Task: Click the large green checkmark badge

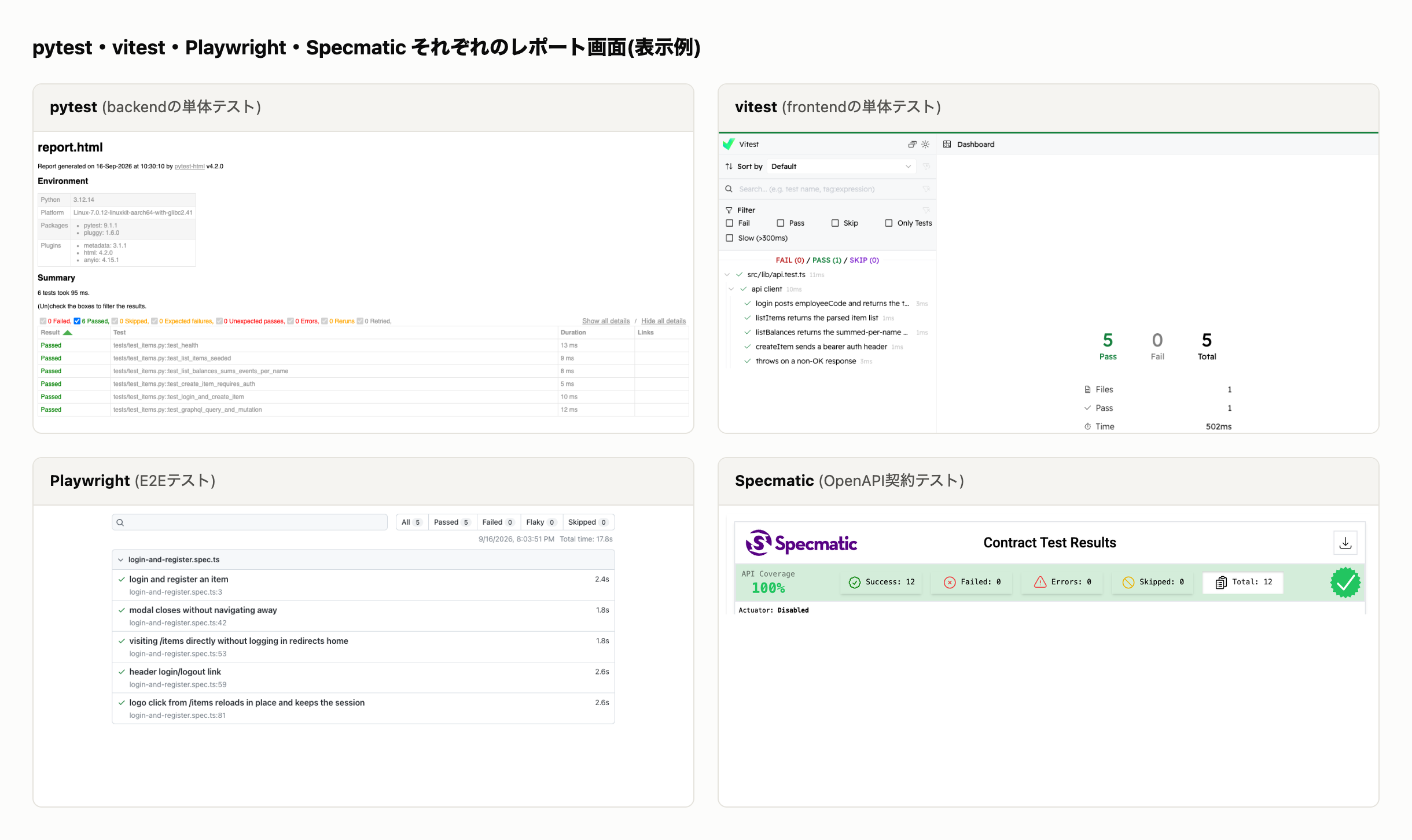Action: click(1345, 583)
